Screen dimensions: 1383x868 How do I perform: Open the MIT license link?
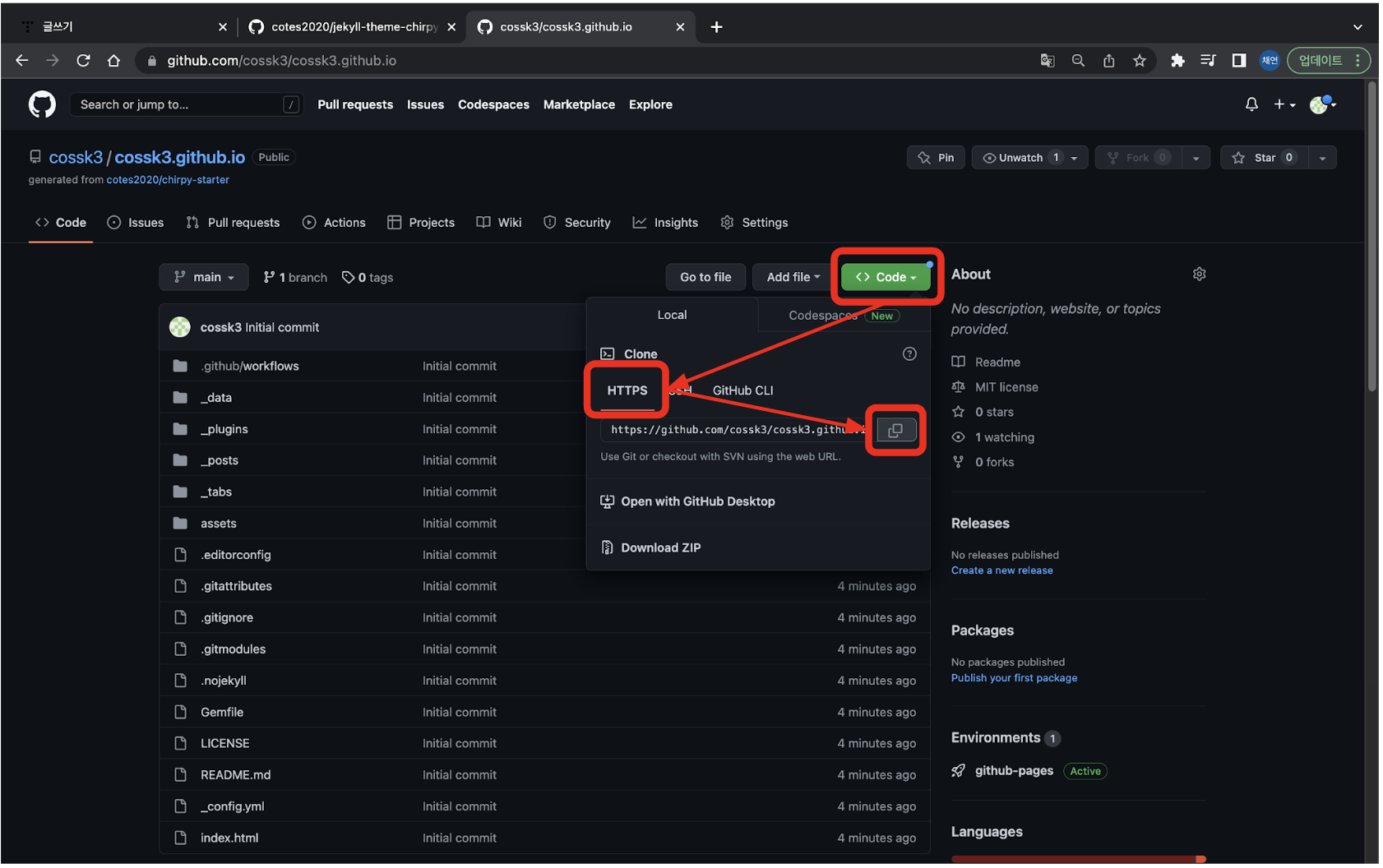[1006, 387]
